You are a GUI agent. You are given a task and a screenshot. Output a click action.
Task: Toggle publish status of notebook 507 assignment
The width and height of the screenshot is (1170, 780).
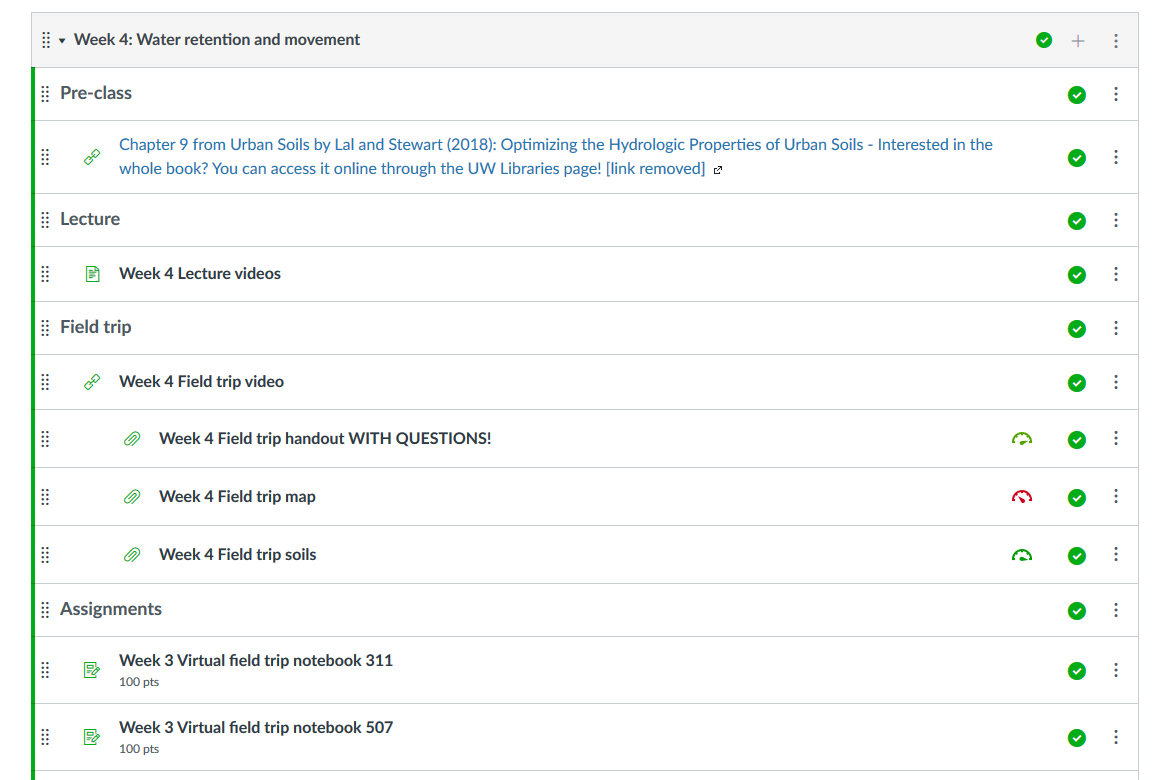coord(1076,738)
